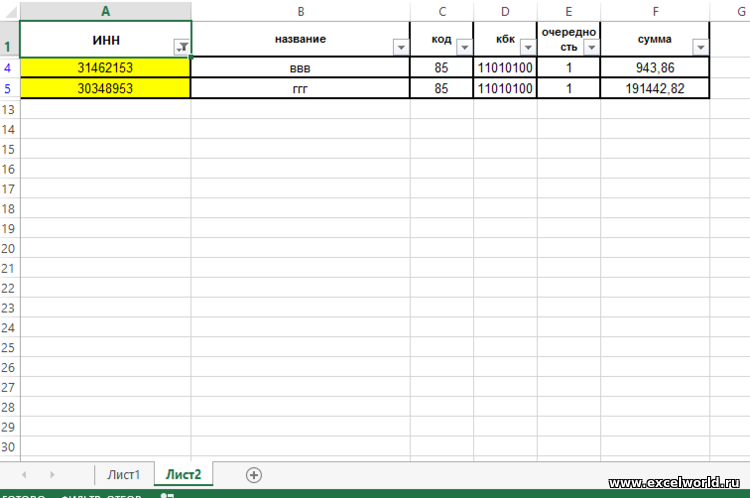Click the previous sheet navigation arrow
Screen dimensions: 750x498
click(24, 475)
